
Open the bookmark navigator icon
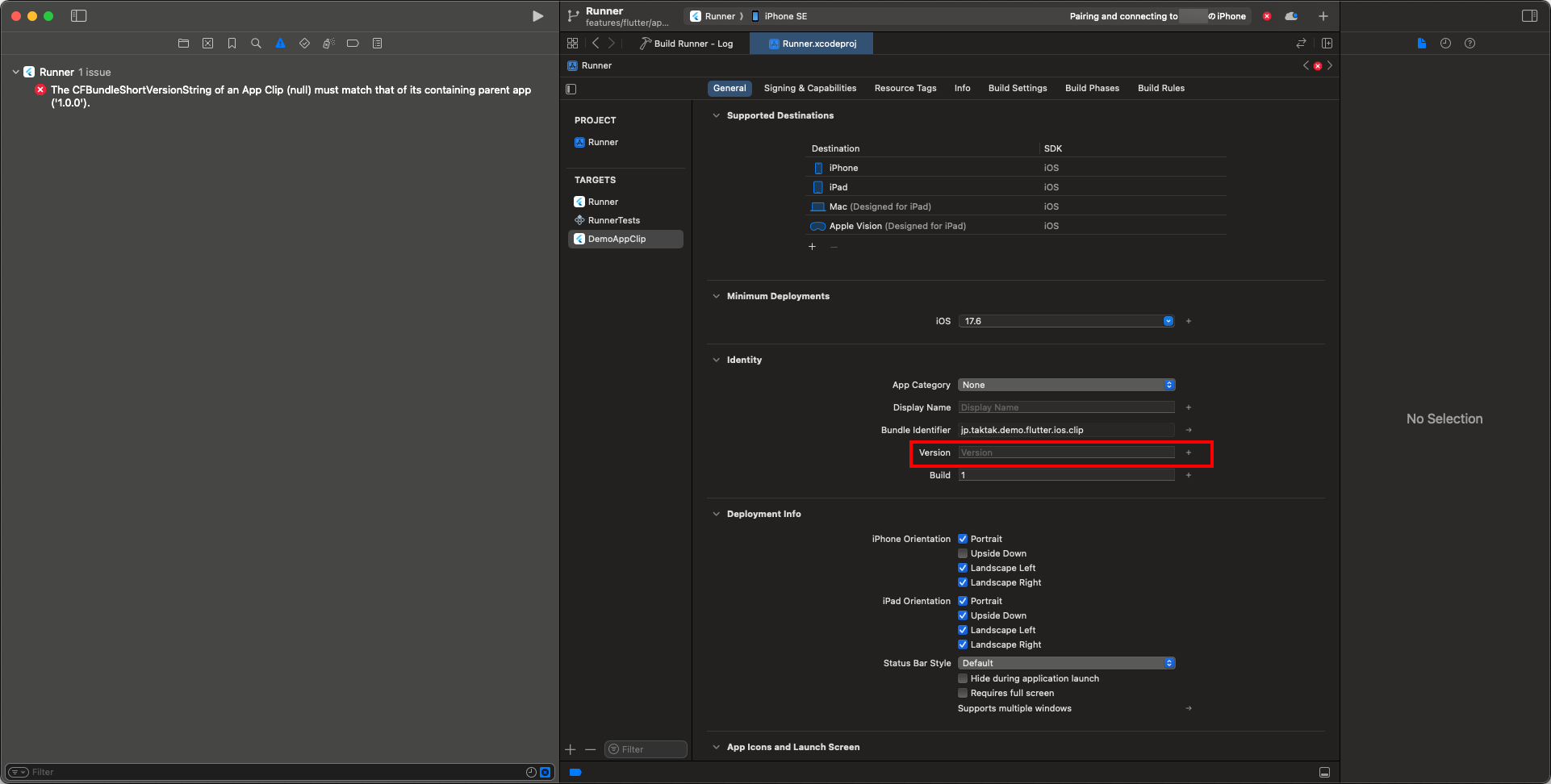coord(232,44)
